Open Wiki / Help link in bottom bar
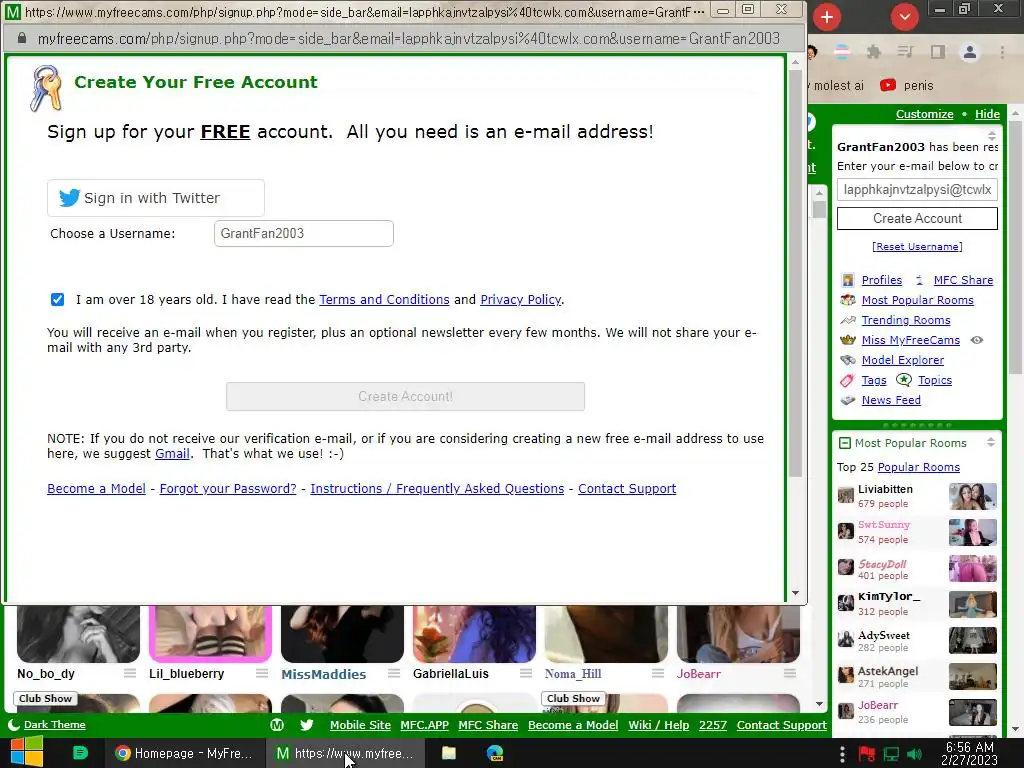Image resolution: width=1024 pixels, height=768 pixels. click(658, 725)
